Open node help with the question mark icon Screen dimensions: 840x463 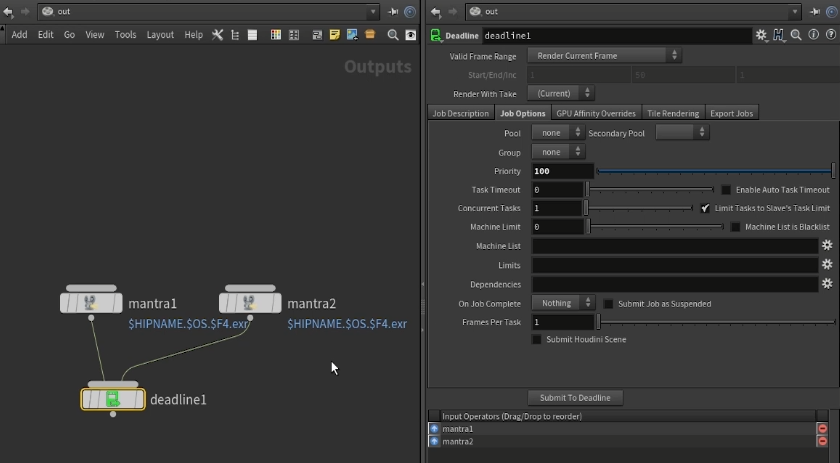831,35
